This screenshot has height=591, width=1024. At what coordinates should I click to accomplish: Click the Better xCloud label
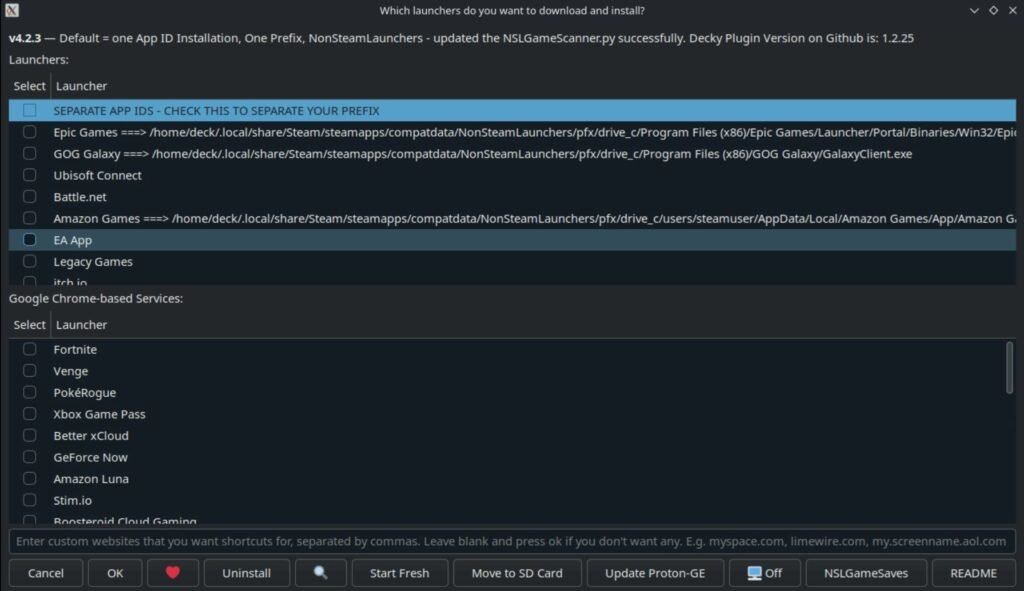point(91,436)
